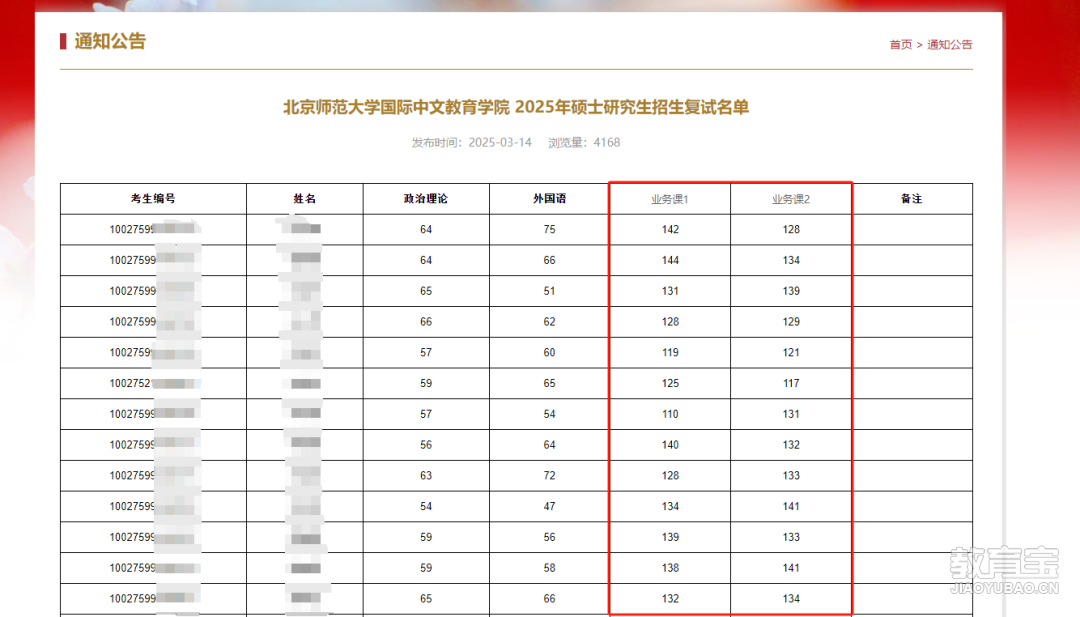Click the 外国语 score 60
This screenshot has width=1080, height=617.
coord(549,353)
